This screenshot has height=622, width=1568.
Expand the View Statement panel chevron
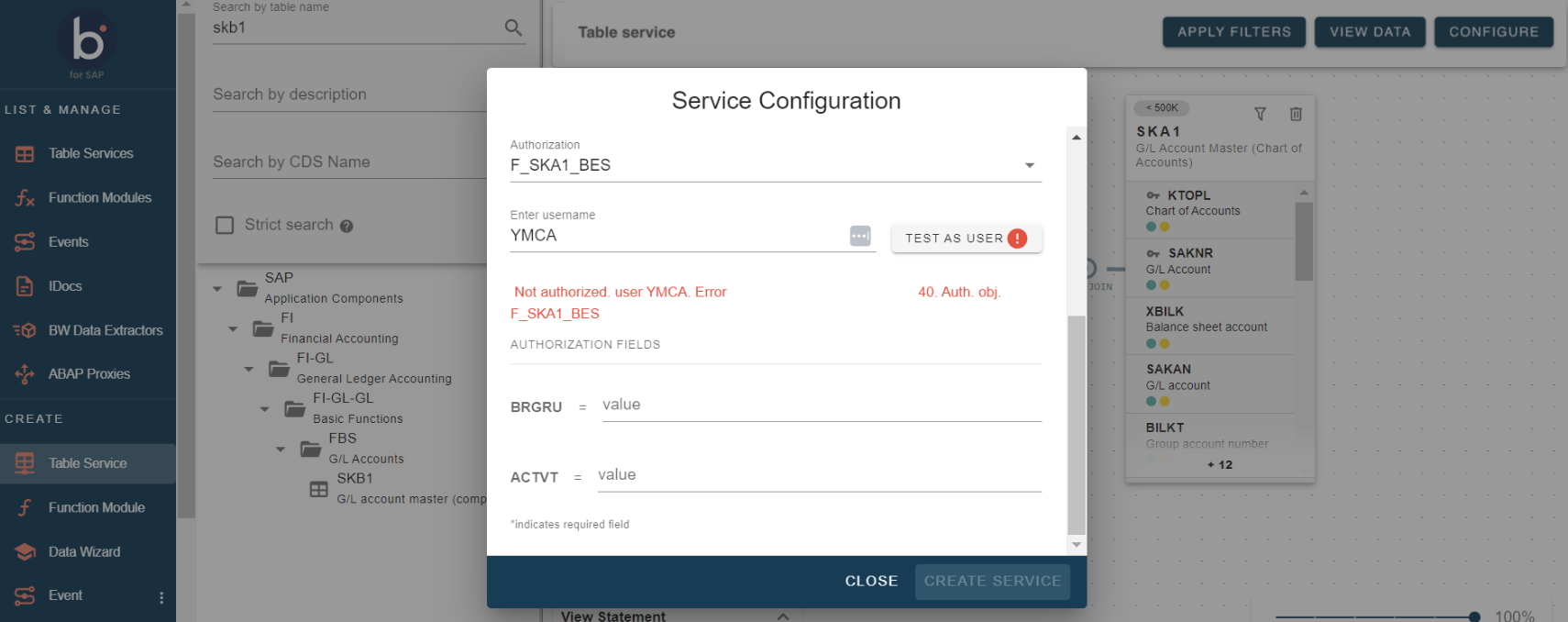pos(782,616)
